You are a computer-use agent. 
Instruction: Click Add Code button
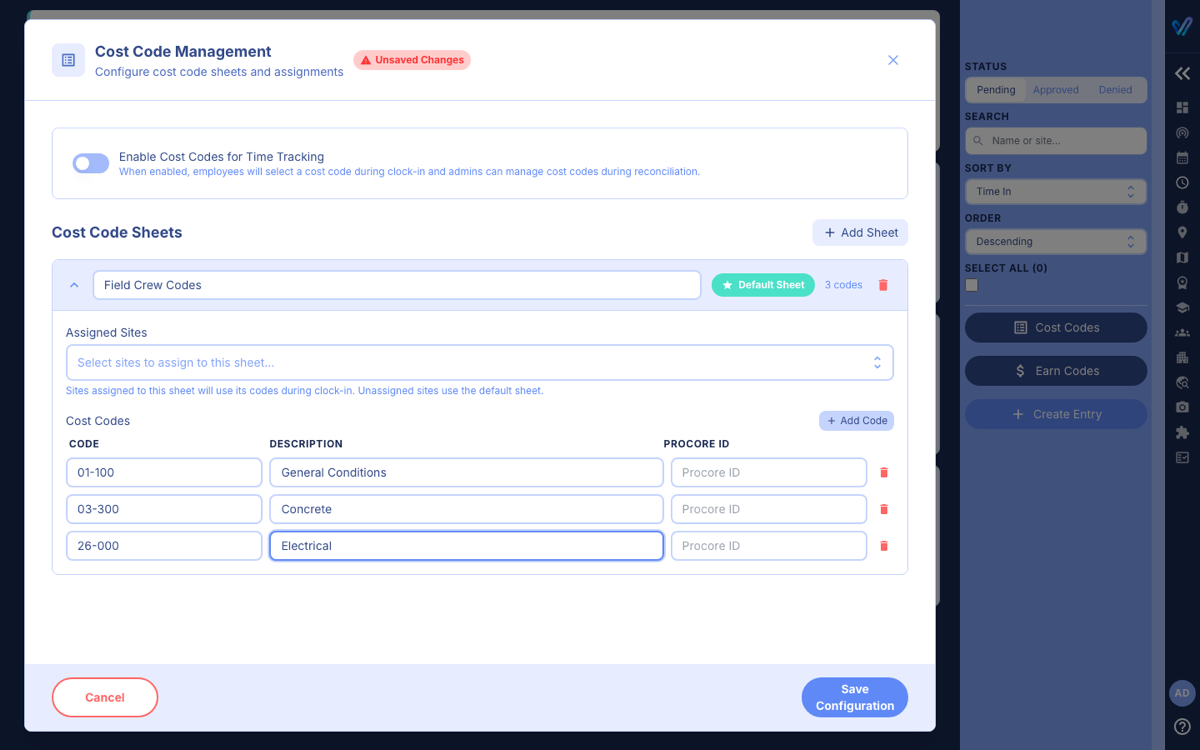point(856,421)
